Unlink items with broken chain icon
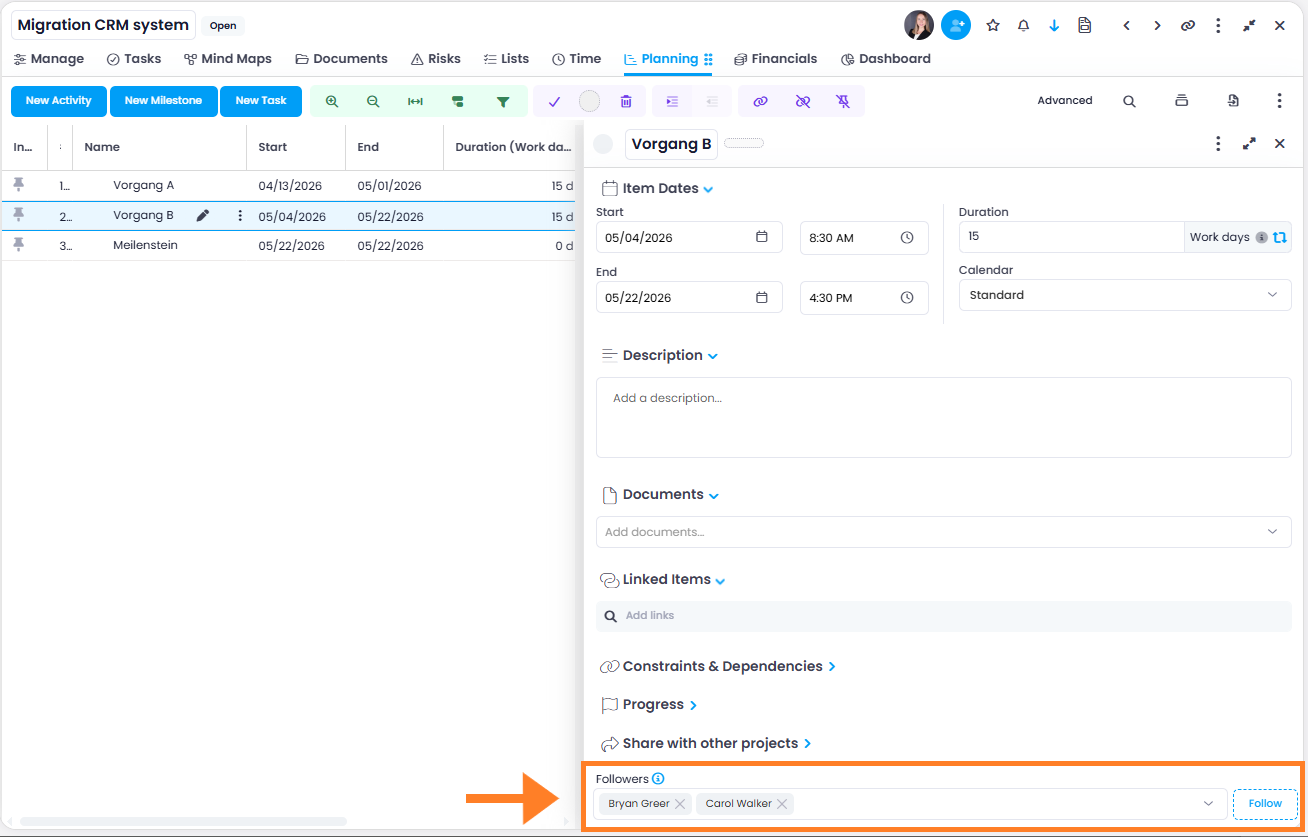The width and height of the screenshot is (1308, 837). (802, 101)
